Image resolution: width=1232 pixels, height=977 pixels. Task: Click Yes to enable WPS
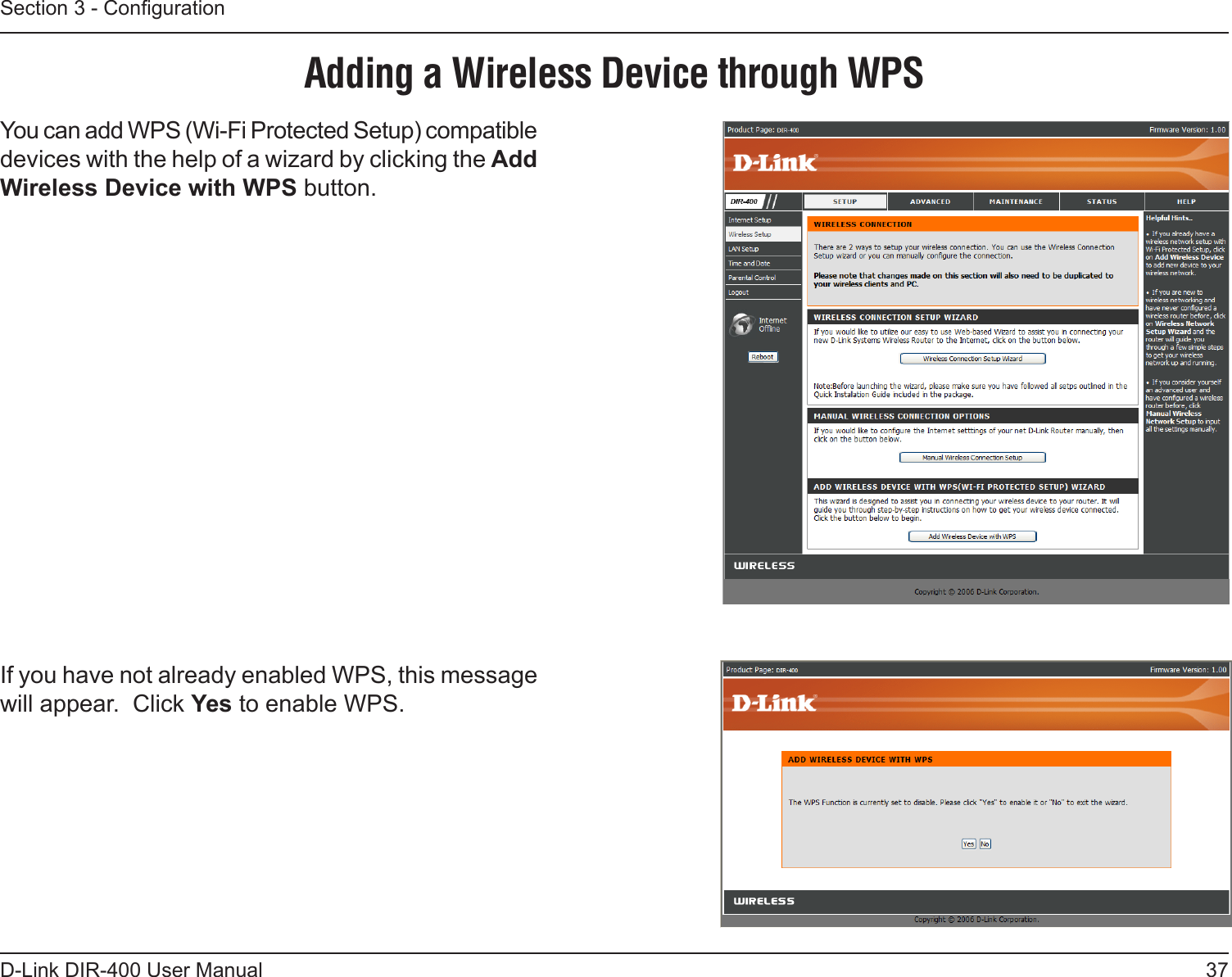(968, 844)
